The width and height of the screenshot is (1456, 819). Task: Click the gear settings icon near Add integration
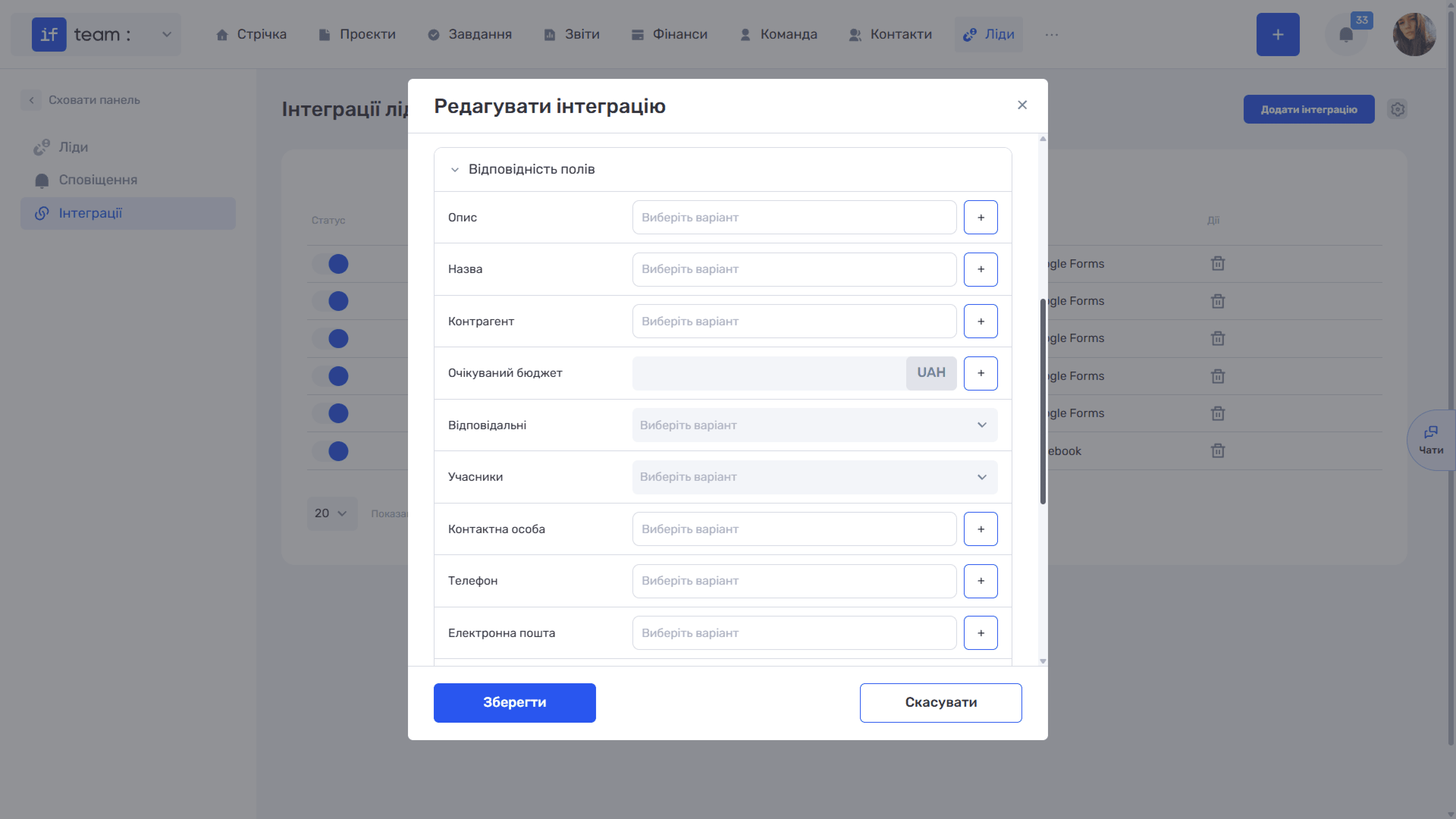(x=1397, y=109)
